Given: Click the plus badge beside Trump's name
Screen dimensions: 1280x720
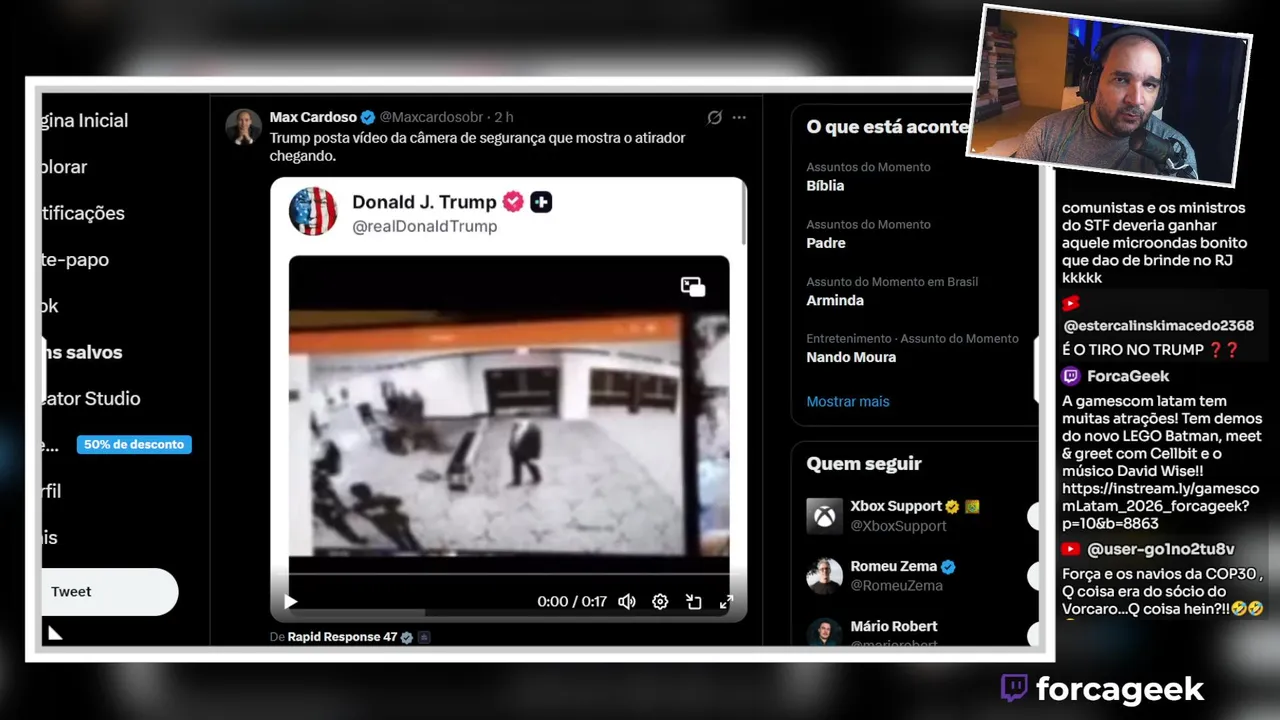Looking at the screenshot, I should (x=541, y=202).
